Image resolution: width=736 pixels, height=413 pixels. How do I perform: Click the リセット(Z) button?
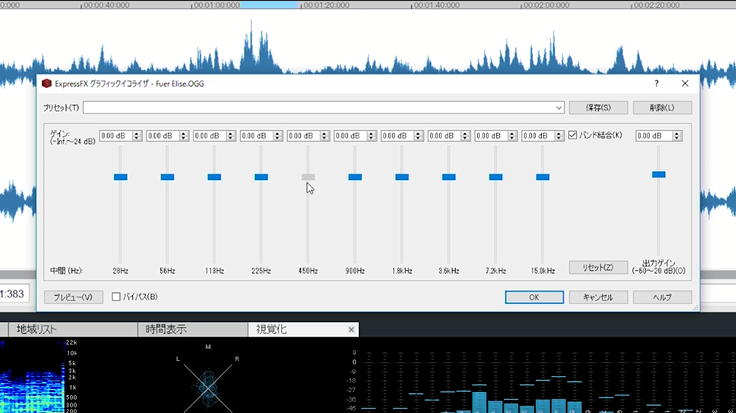[x=598, y=268]
